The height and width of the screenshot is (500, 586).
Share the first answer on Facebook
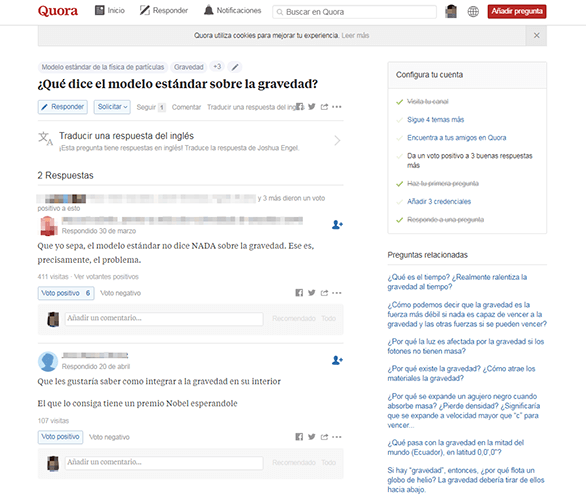(x=299, y=293)
